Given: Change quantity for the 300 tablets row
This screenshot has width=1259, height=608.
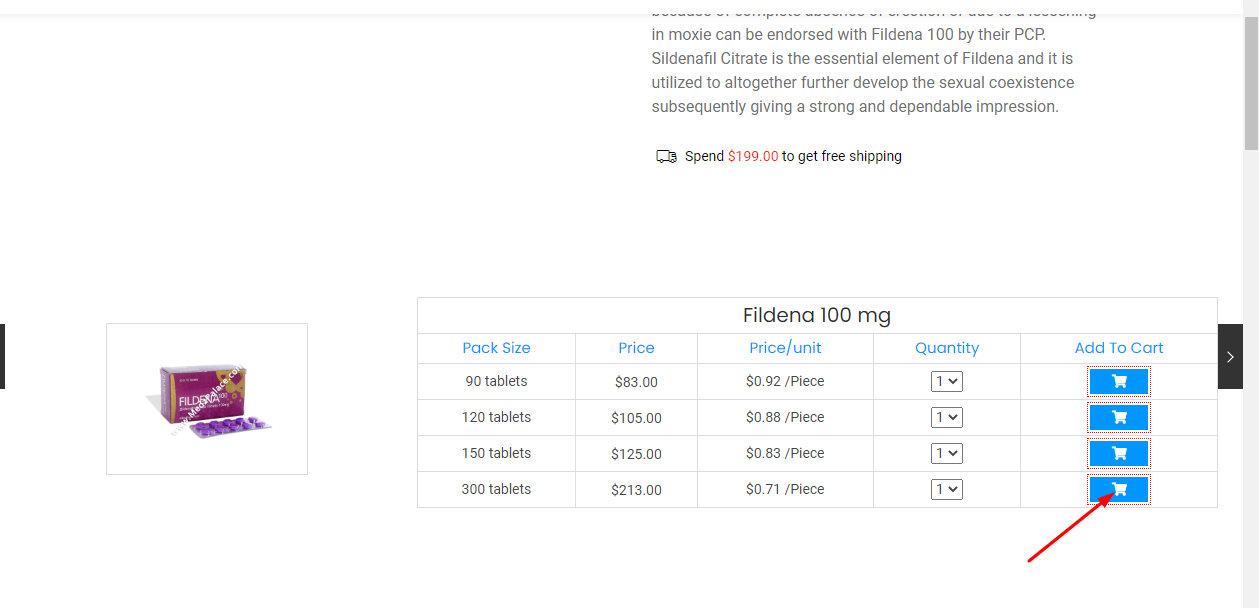Looking at the screenshot, I should point(946,489).
